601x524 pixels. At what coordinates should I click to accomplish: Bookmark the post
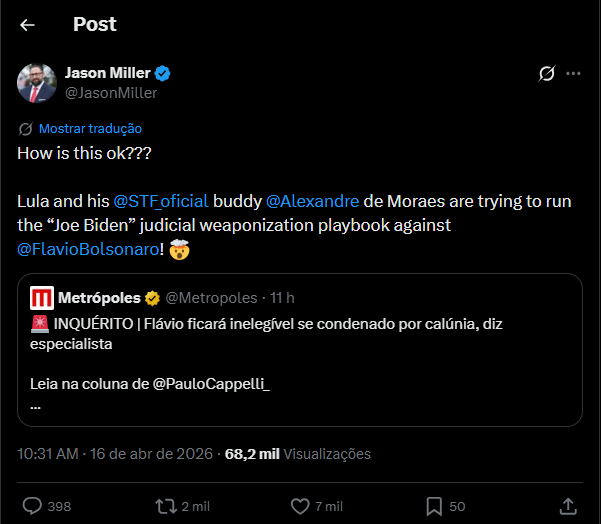click(435, 506)
